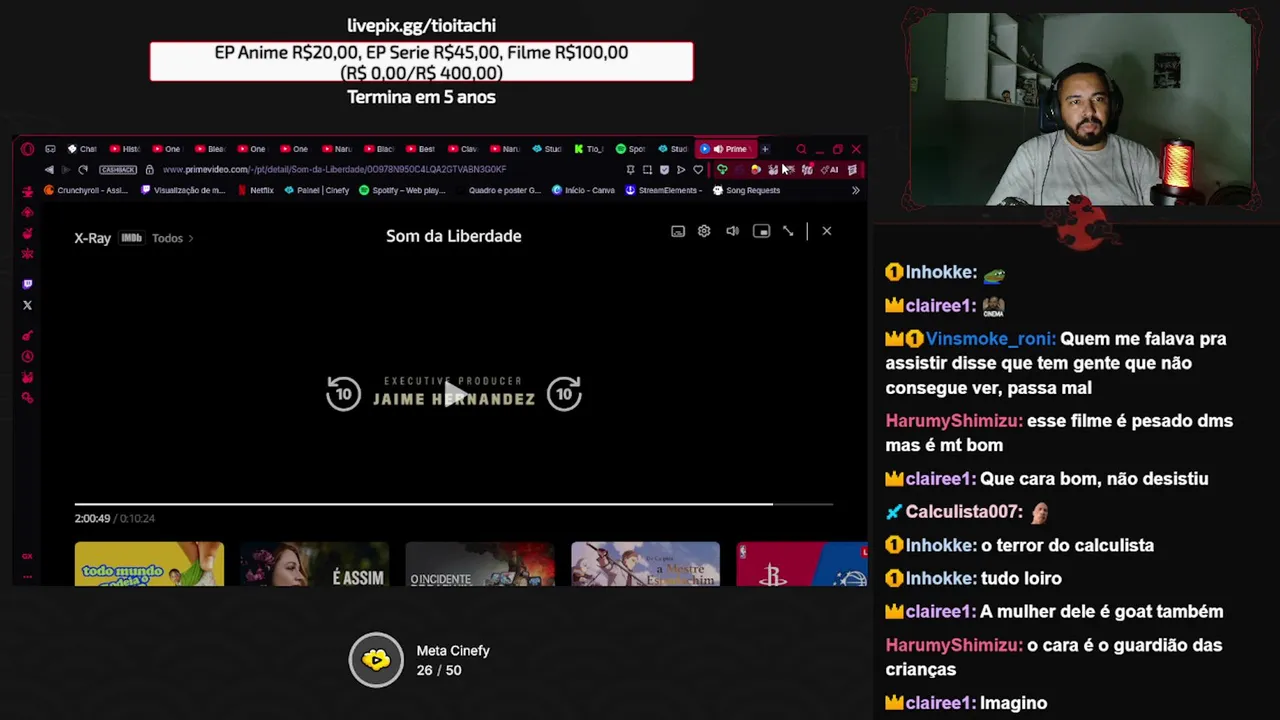Viewport: 1280px width, 720px height.
Task: Switch to the Spotify browser tab
Action: 630,149
